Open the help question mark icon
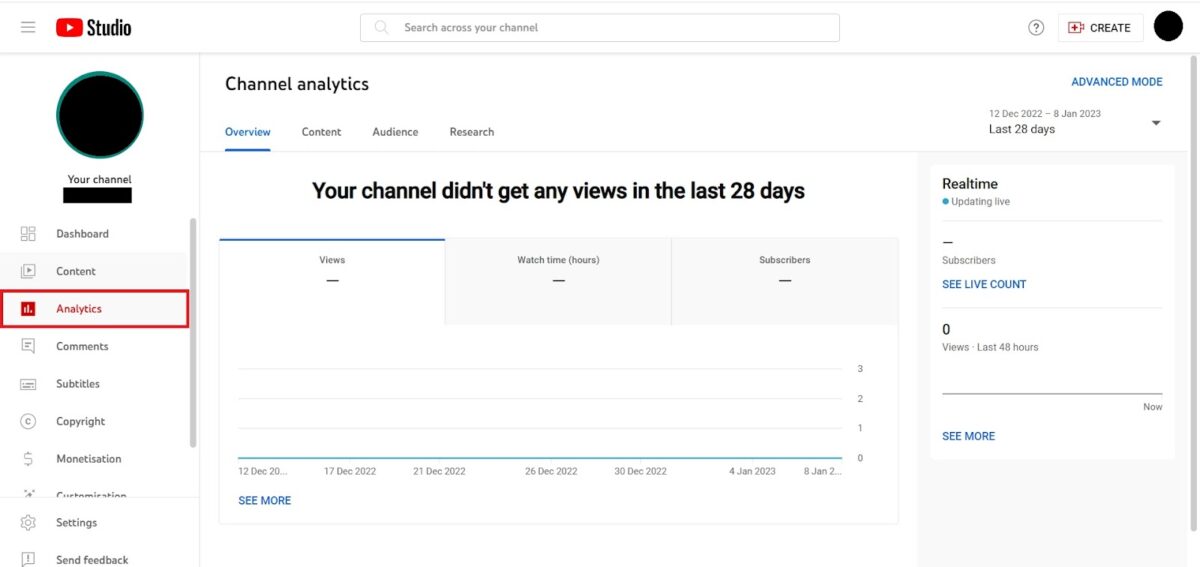 pyautogui.click(x=1036, y=28)
